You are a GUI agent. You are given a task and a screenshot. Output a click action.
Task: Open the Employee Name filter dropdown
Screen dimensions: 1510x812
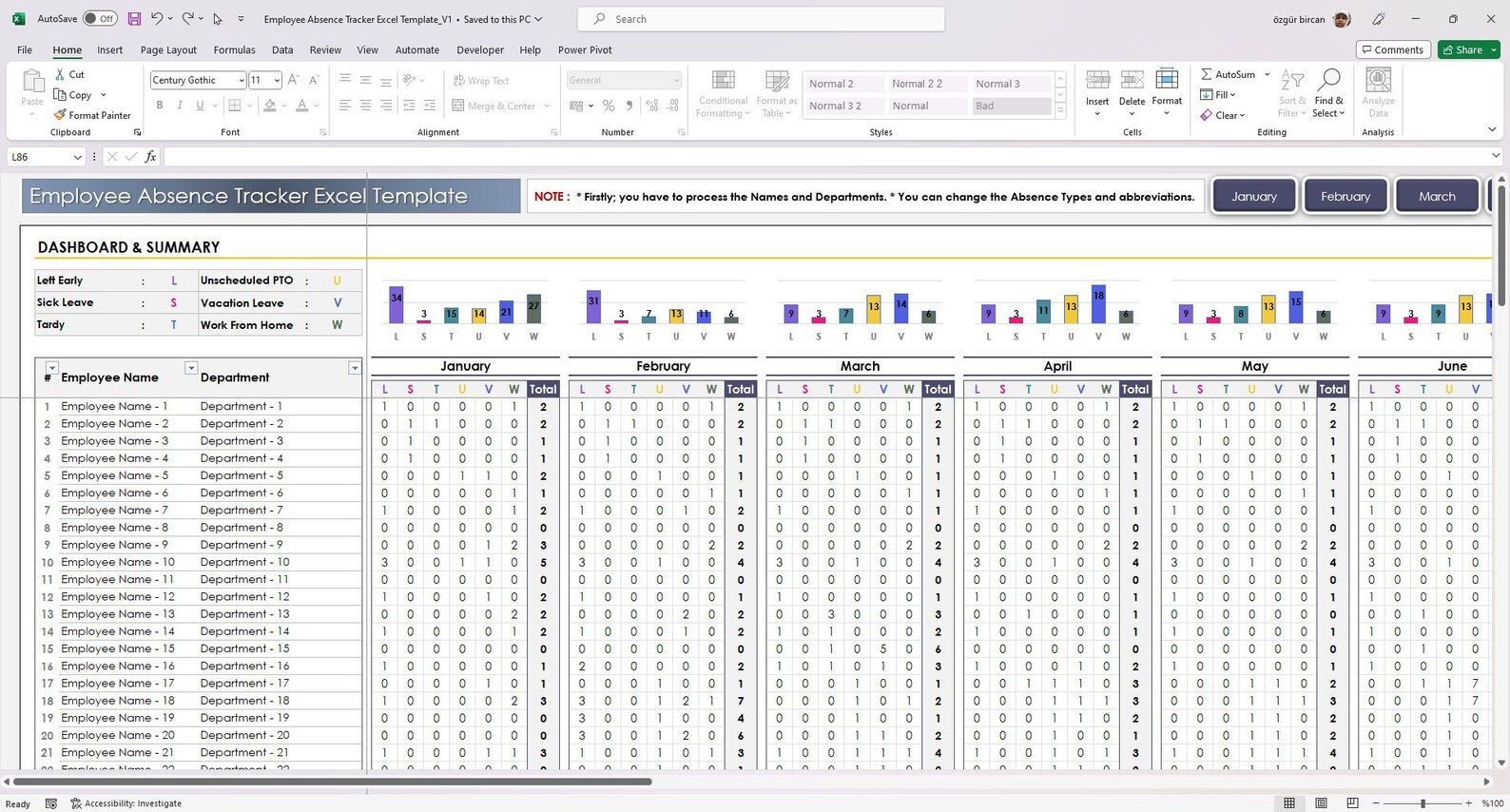(190, 368)
